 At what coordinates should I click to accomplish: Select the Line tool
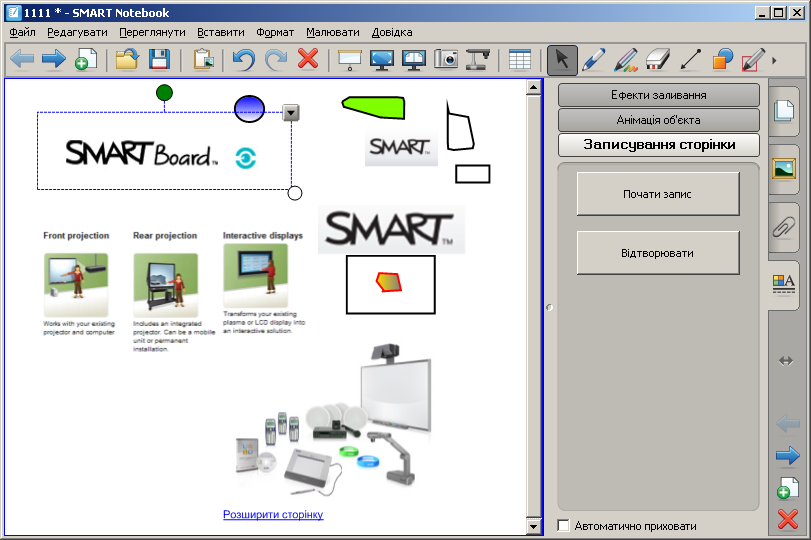690,59
